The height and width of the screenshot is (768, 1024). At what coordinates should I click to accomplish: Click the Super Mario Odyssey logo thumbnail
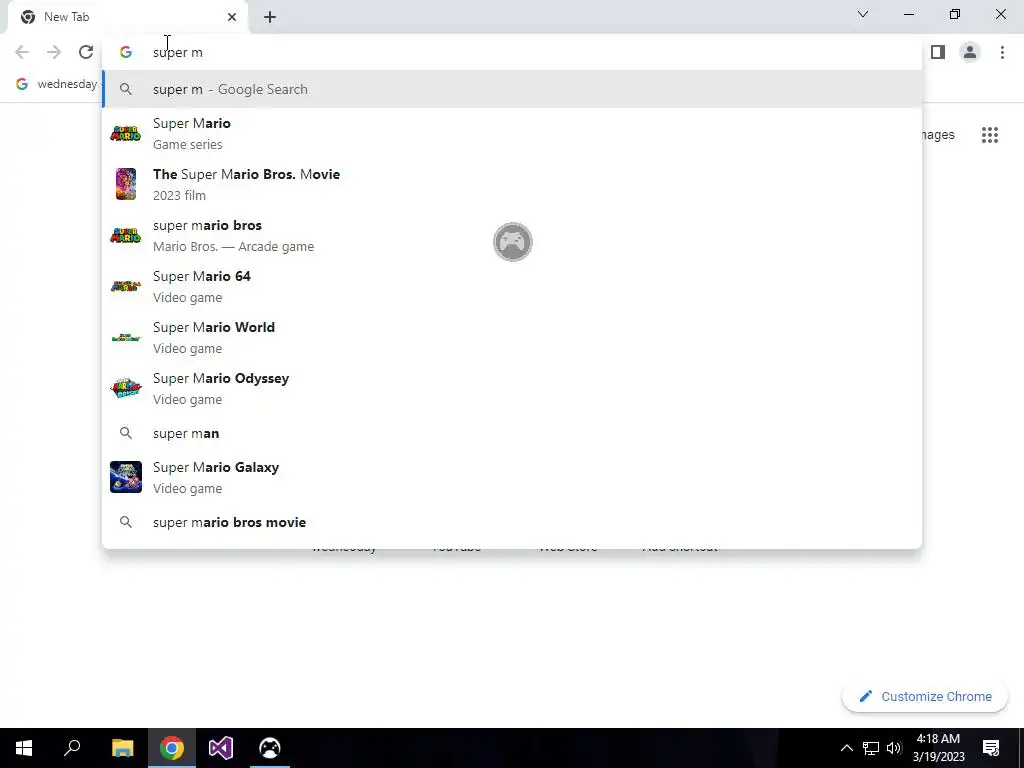click(126, 388)
